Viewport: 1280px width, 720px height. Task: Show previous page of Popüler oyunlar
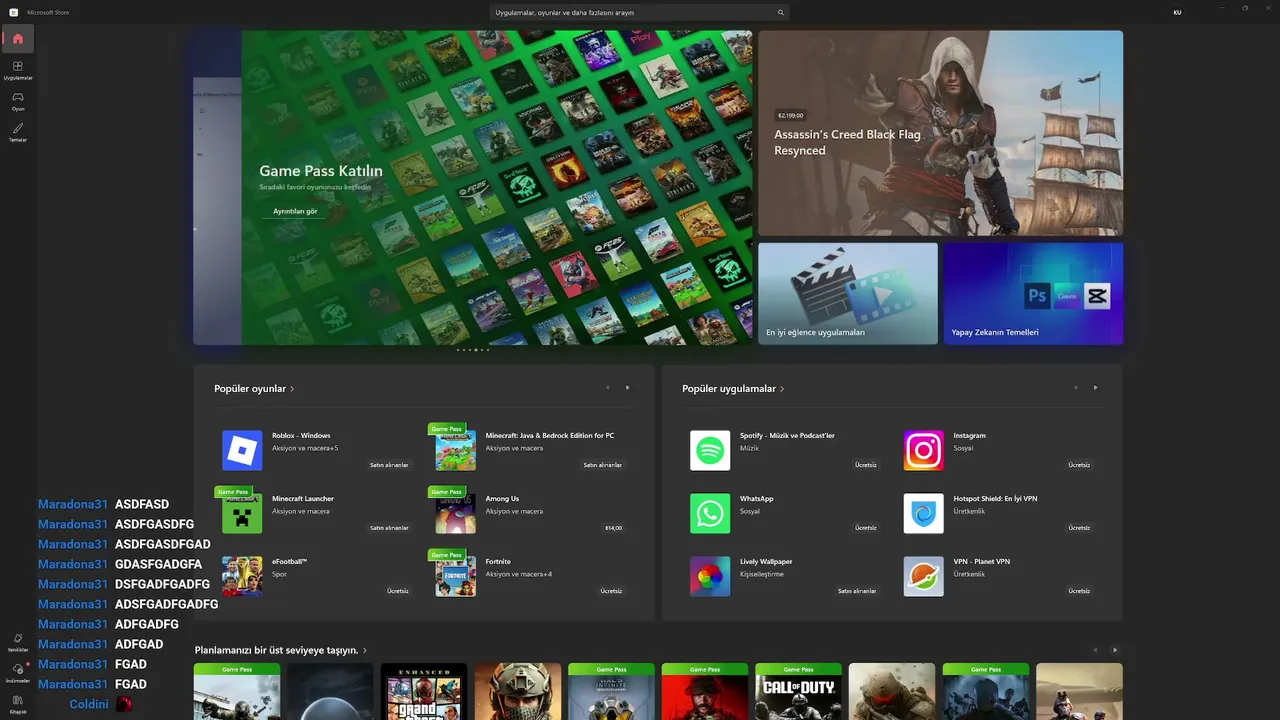click(606, 388)
